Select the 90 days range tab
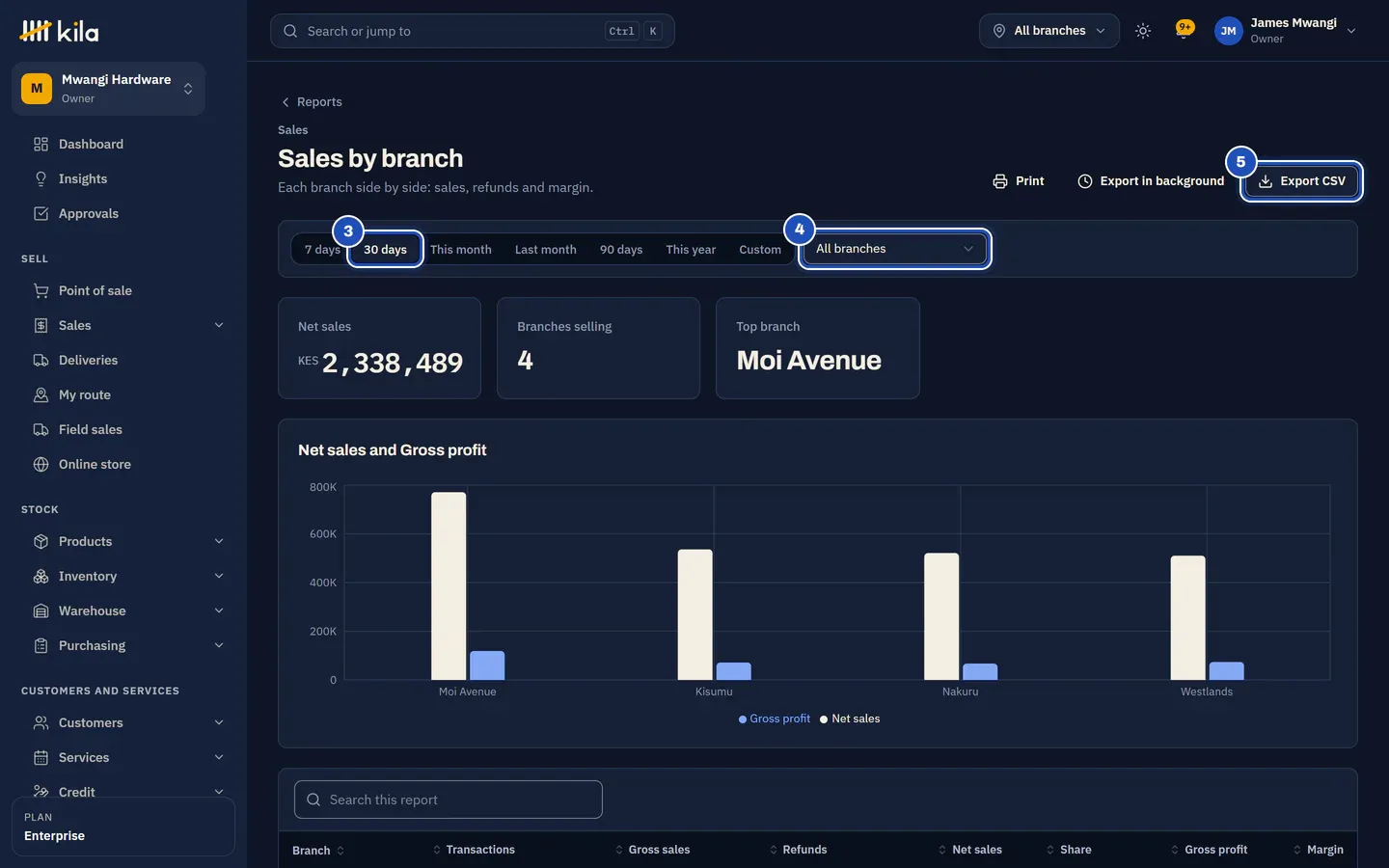Image resolution: width=1389 pixels, height=868 pixels. tap(621, 249)
